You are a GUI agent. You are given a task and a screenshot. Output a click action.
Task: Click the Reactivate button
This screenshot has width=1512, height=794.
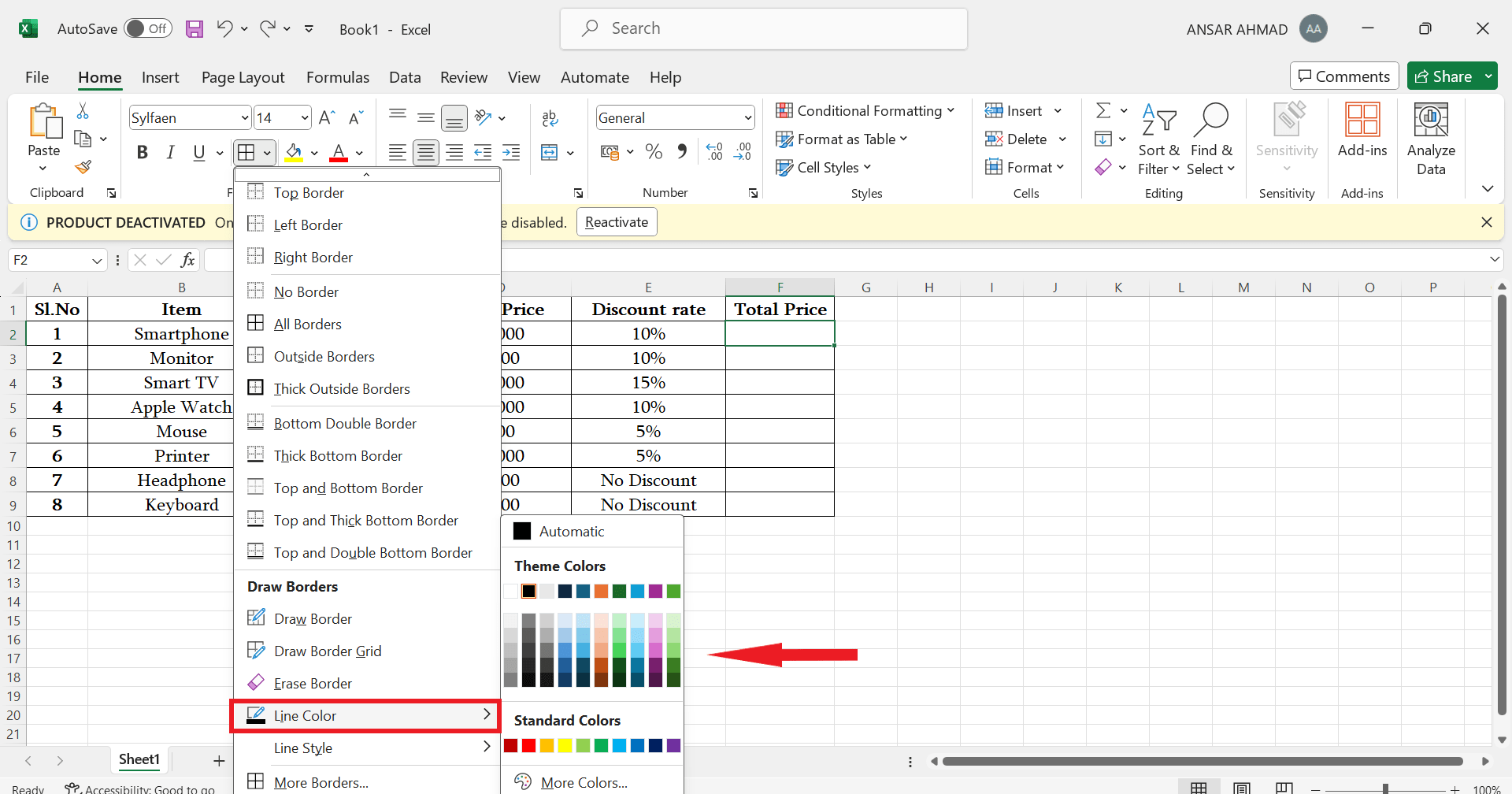[x=617, y=222]
